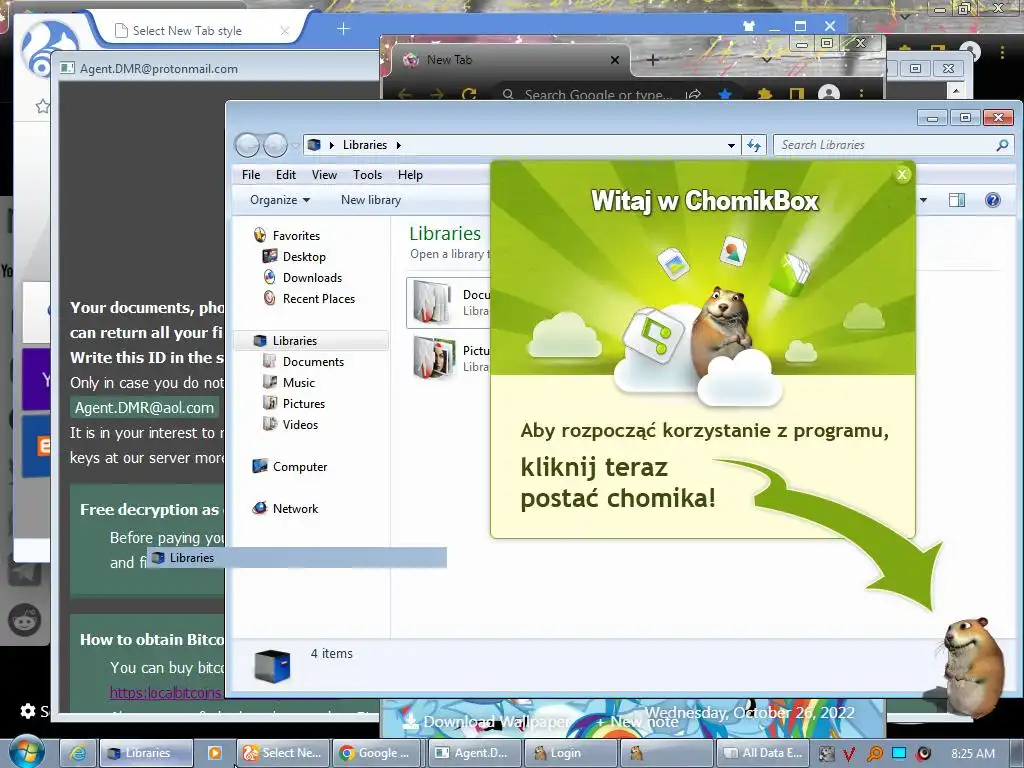Switch to Select New Tab style browser tab
Screen dimensions: 1024x768
pos(187,31)
